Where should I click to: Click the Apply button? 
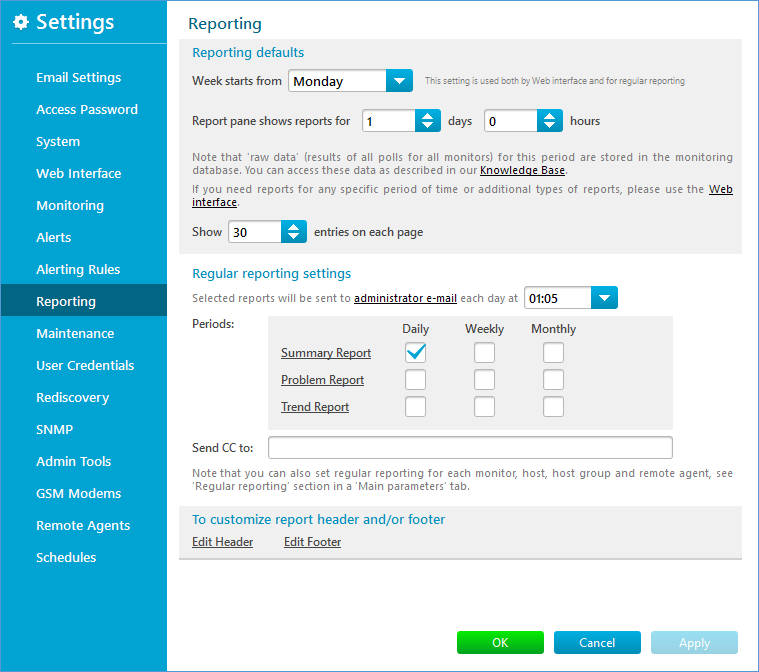tap(694, 642)
